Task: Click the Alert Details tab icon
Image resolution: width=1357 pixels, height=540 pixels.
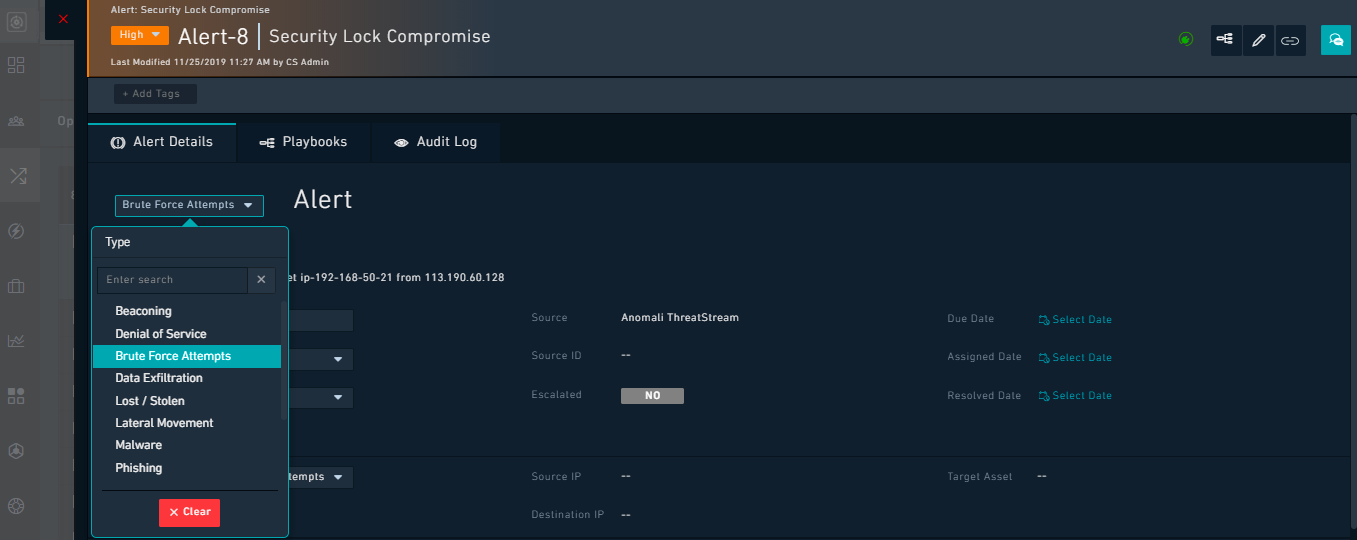Action: click(117, 143)
